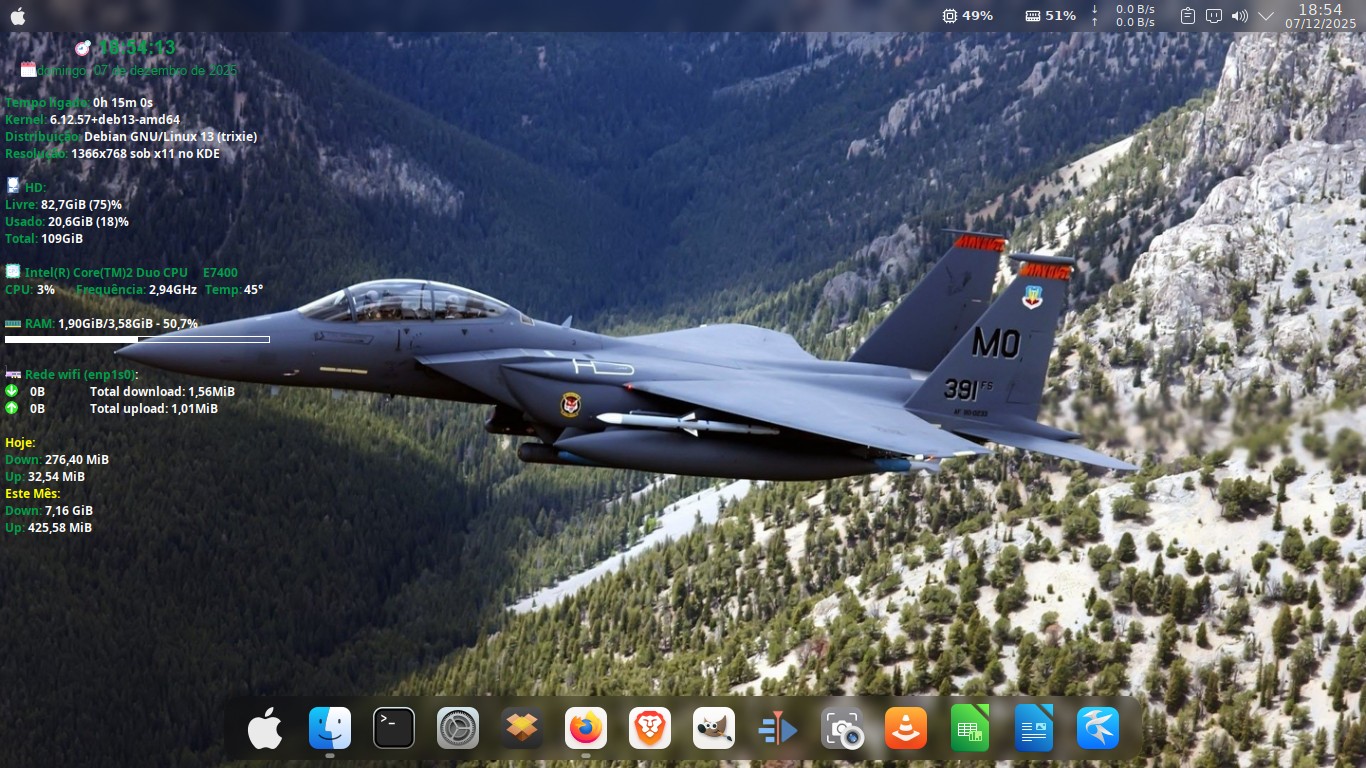Image resolution: width=1366 pixels, height=768 pixels.
Task: Launch the screenshot camera tool in dock
Action: coord(842,728)
